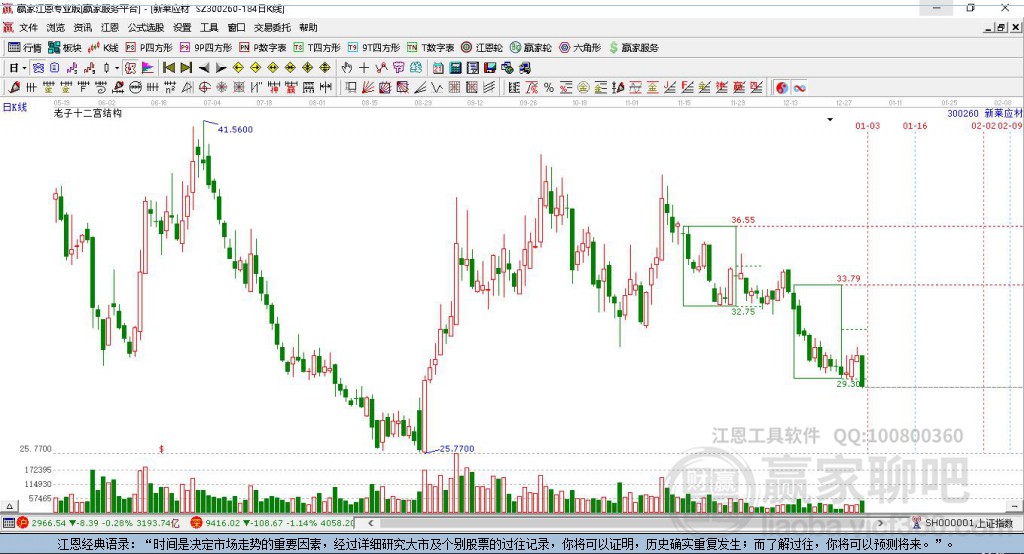The image size is (1024, 554).
Task: Click the 33.79 box price label
Action: click(848, 279)
